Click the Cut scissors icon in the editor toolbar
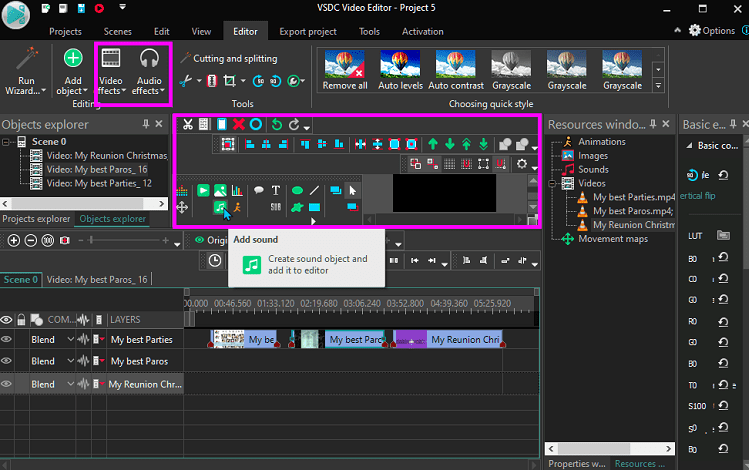 [188, 125]
